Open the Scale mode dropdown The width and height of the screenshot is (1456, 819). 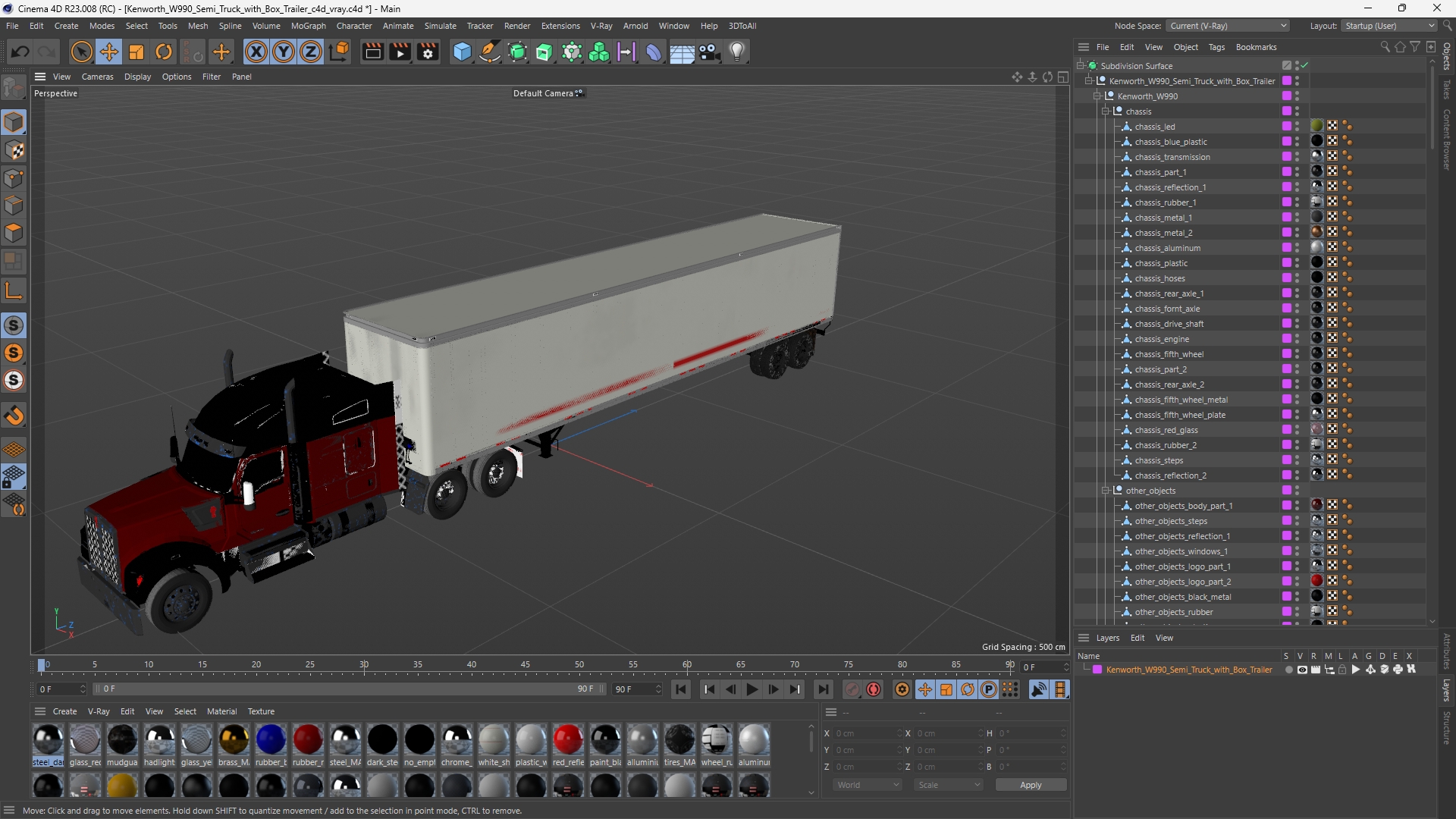(x=949, y=785)
